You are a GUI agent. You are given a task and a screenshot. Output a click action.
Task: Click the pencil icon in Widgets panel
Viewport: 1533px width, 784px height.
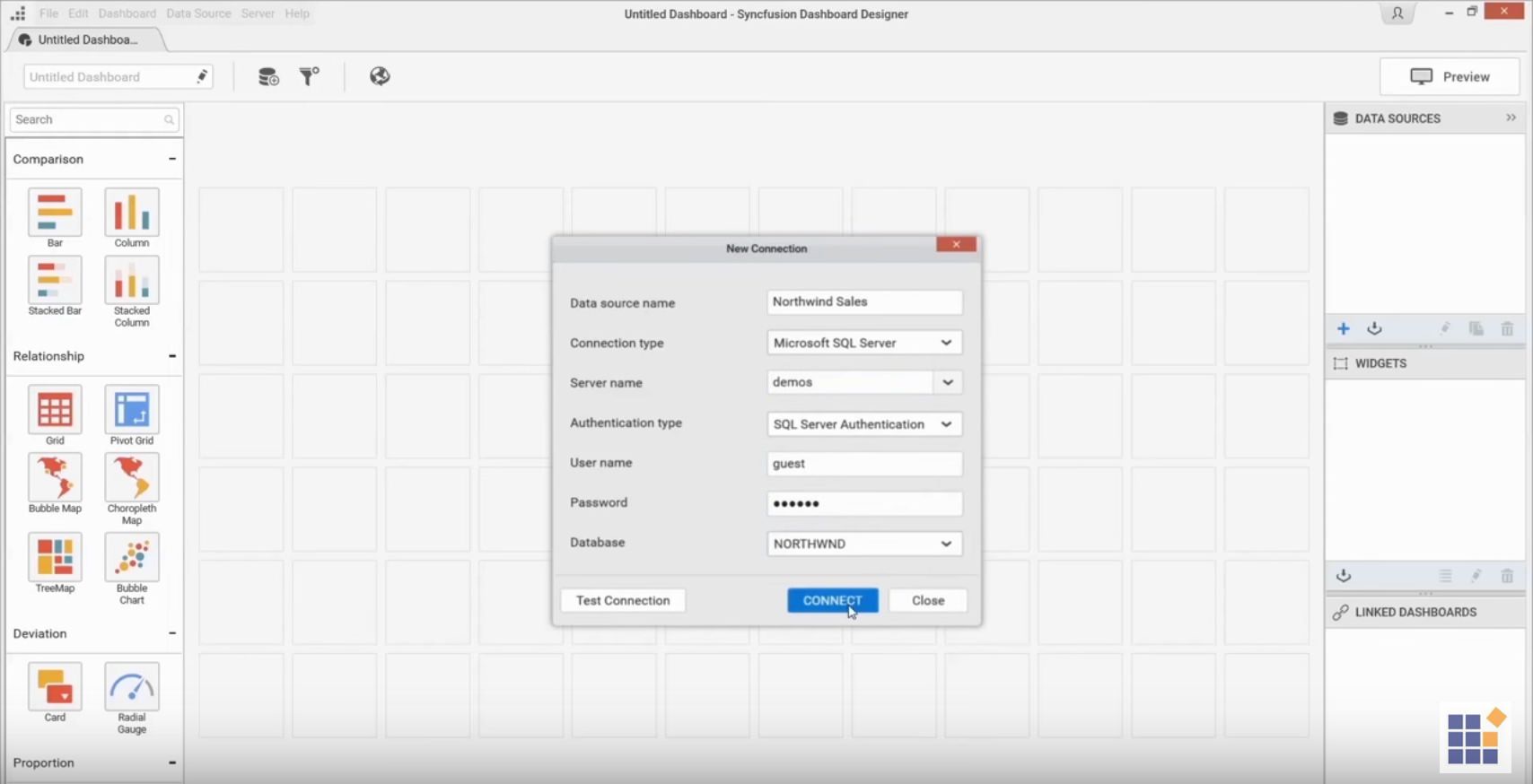pyautogui.click(x=1476, y=576)
